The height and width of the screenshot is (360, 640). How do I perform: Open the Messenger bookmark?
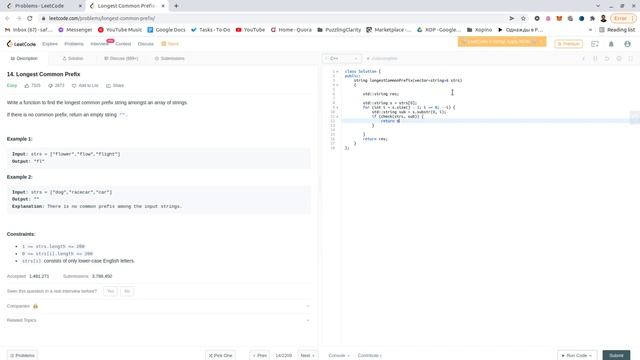(x=75, y=30)
